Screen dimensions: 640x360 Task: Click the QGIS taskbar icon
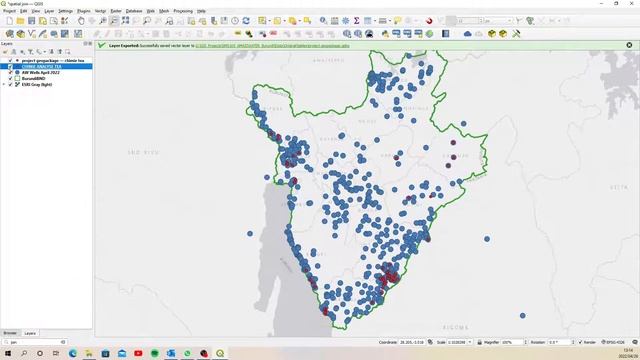click(x=220, y=353)
